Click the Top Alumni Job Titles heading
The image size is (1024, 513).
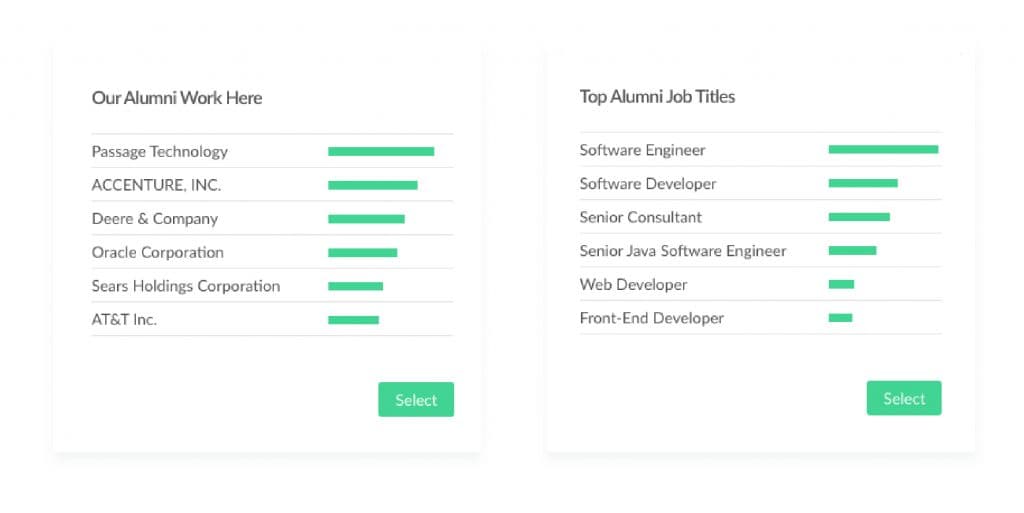click(657, 97)
